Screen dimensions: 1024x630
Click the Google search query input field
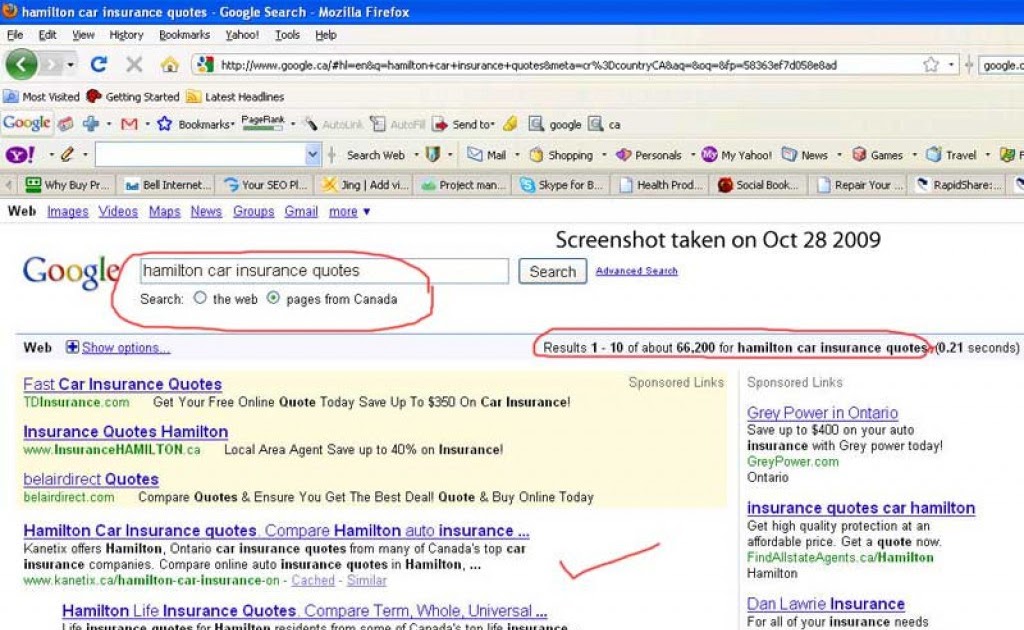click(x=324, y=270)
